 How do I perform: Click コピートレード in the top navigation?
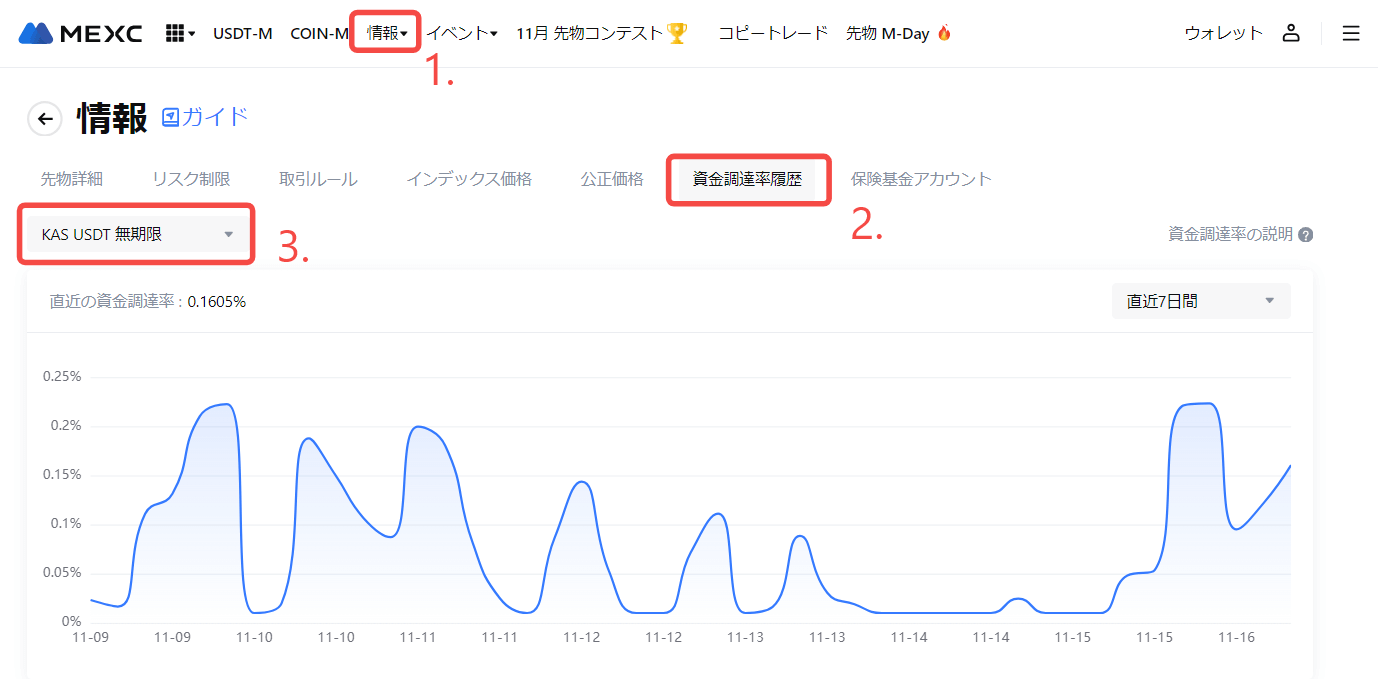click(x=773, y=33)
